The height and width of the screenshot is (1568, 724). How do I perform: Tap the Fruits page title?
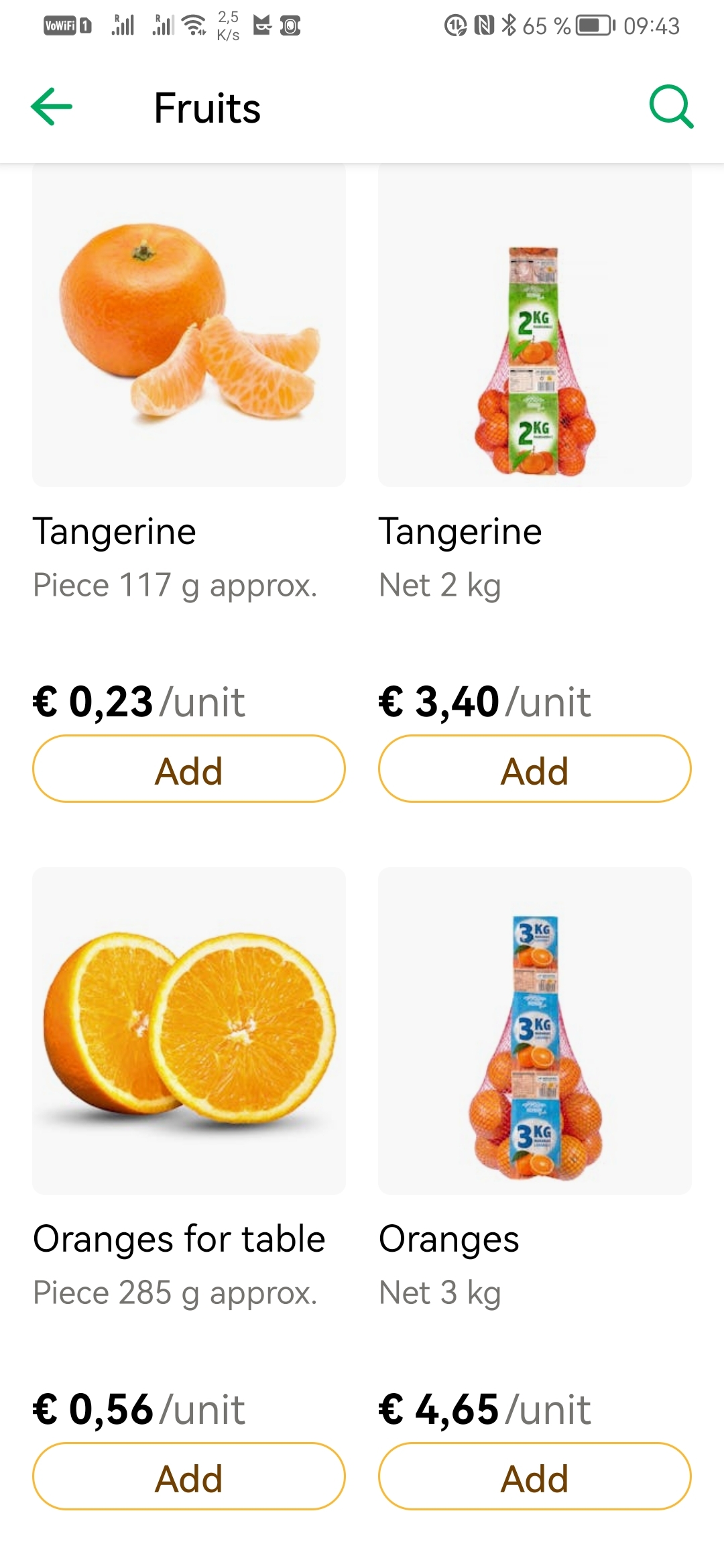coord(207,108)
